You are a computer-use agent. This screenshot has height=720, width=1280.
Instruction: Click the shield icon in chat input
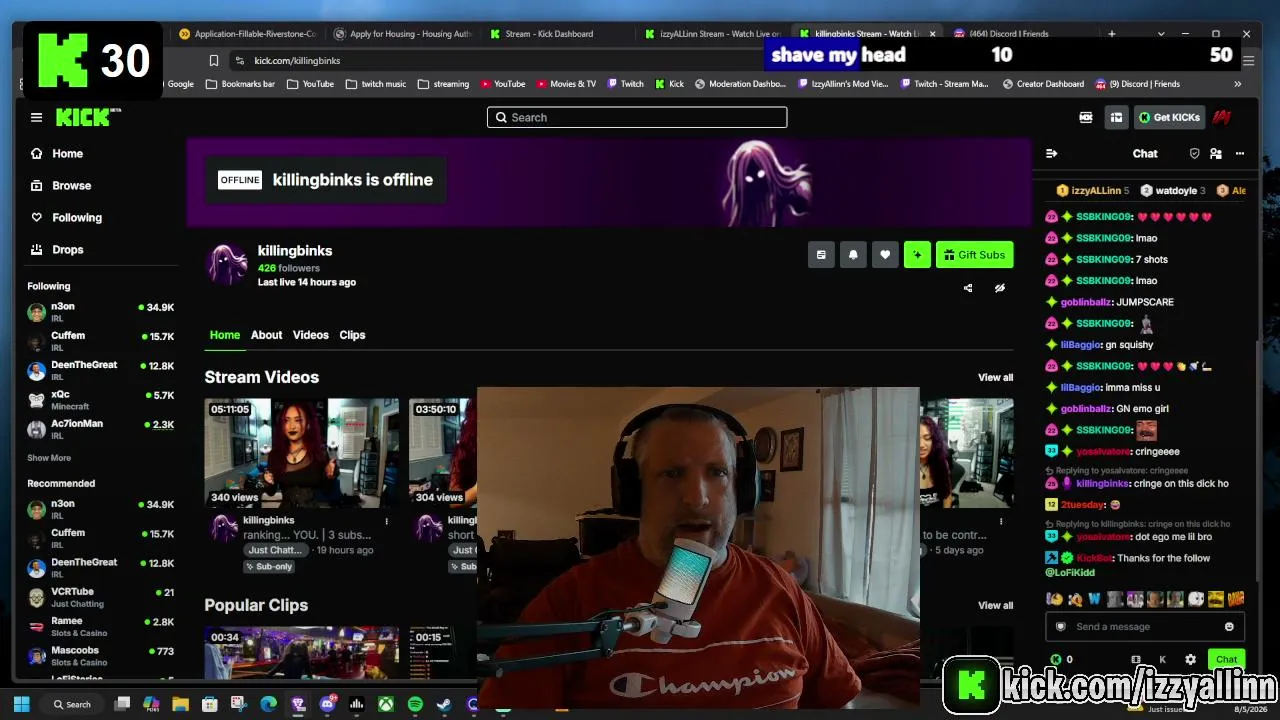coord(1061,627)
